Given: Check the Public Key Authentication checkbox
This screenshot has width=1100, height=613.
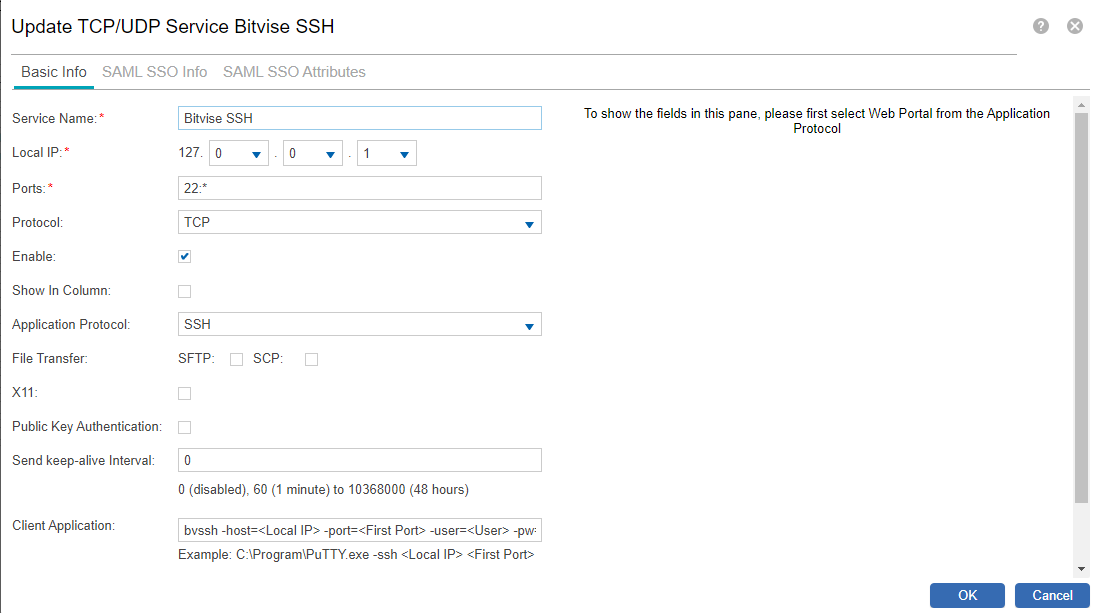Looking at the screenshot, I should coord(185,427).
